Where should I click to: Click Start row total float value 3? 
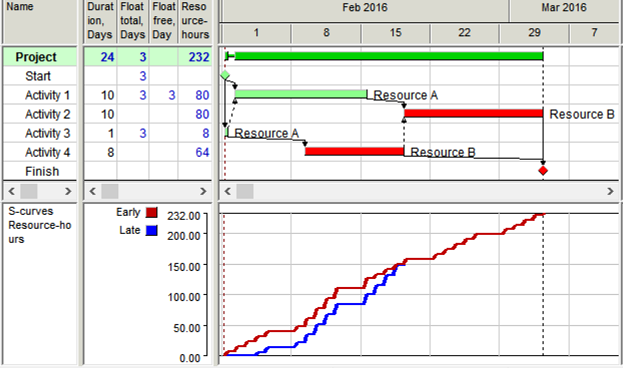coord(143,76)
